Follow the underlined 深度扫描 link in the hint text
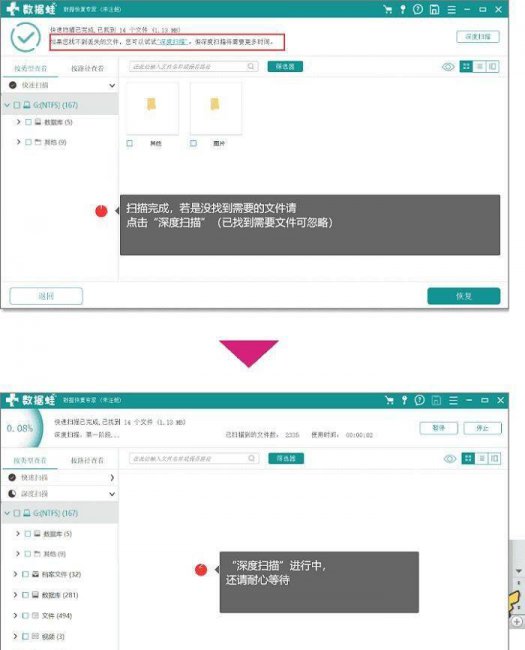The width and height of the screenshot is (525, 650). [x=173, y=42]
